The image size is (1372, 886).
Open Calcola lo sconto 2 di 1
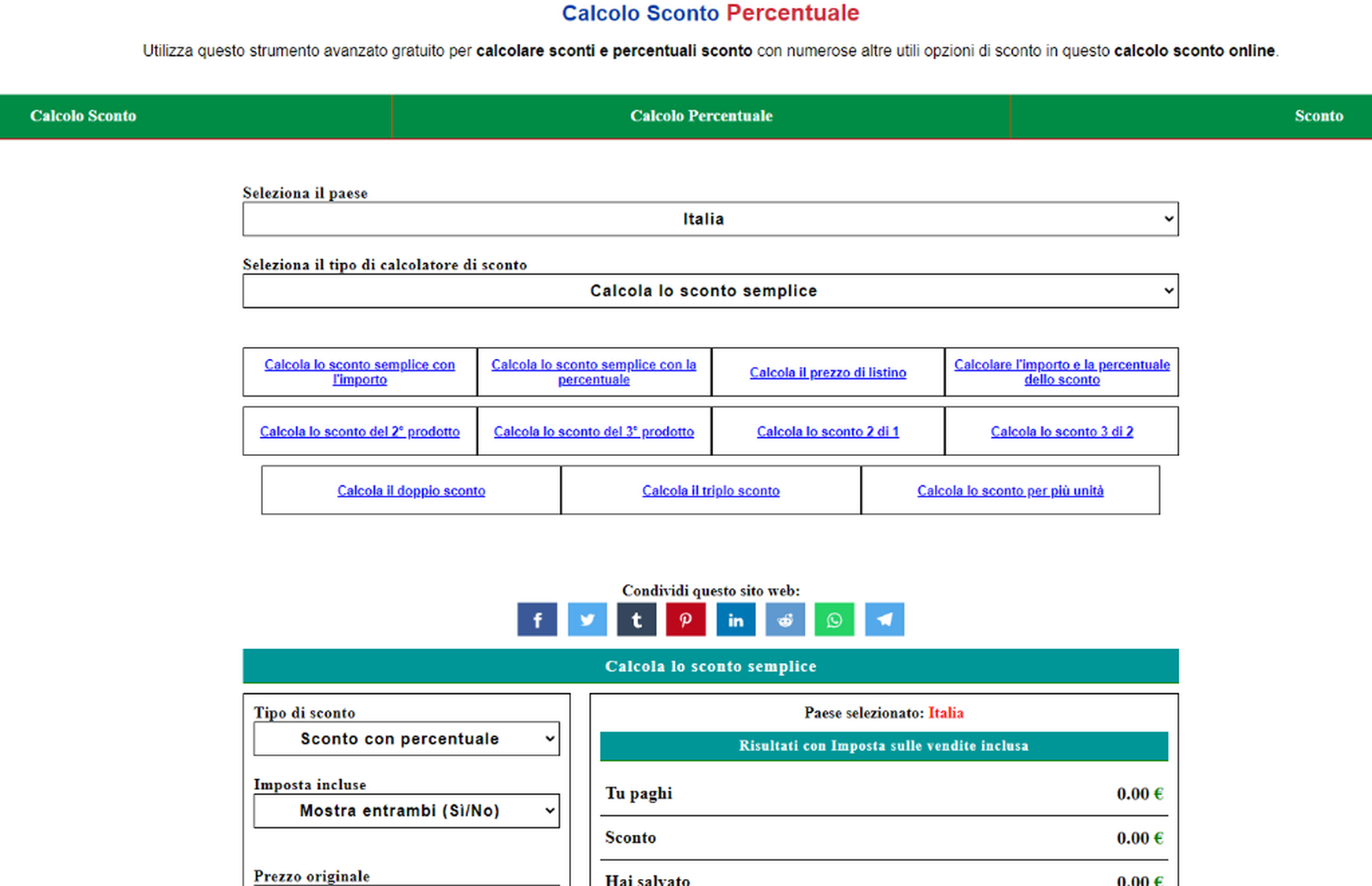828,432
